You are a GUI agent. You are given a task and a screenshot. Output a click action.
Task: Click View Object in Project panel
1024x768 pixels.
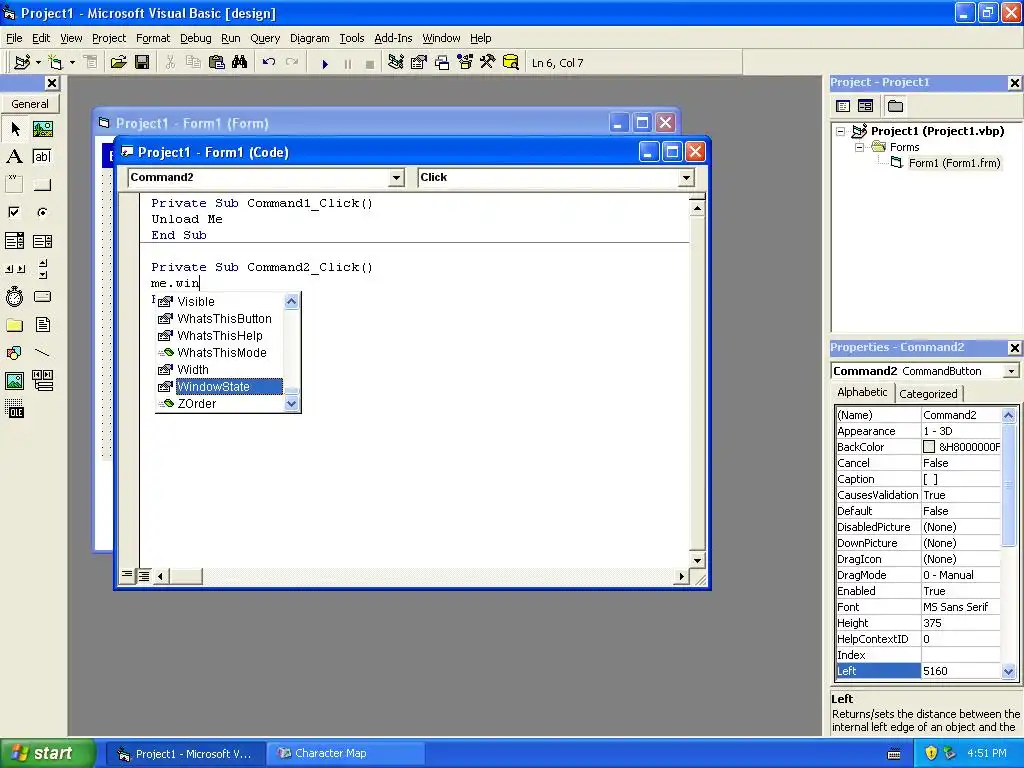pyautogui.click(x=865, y=106)
